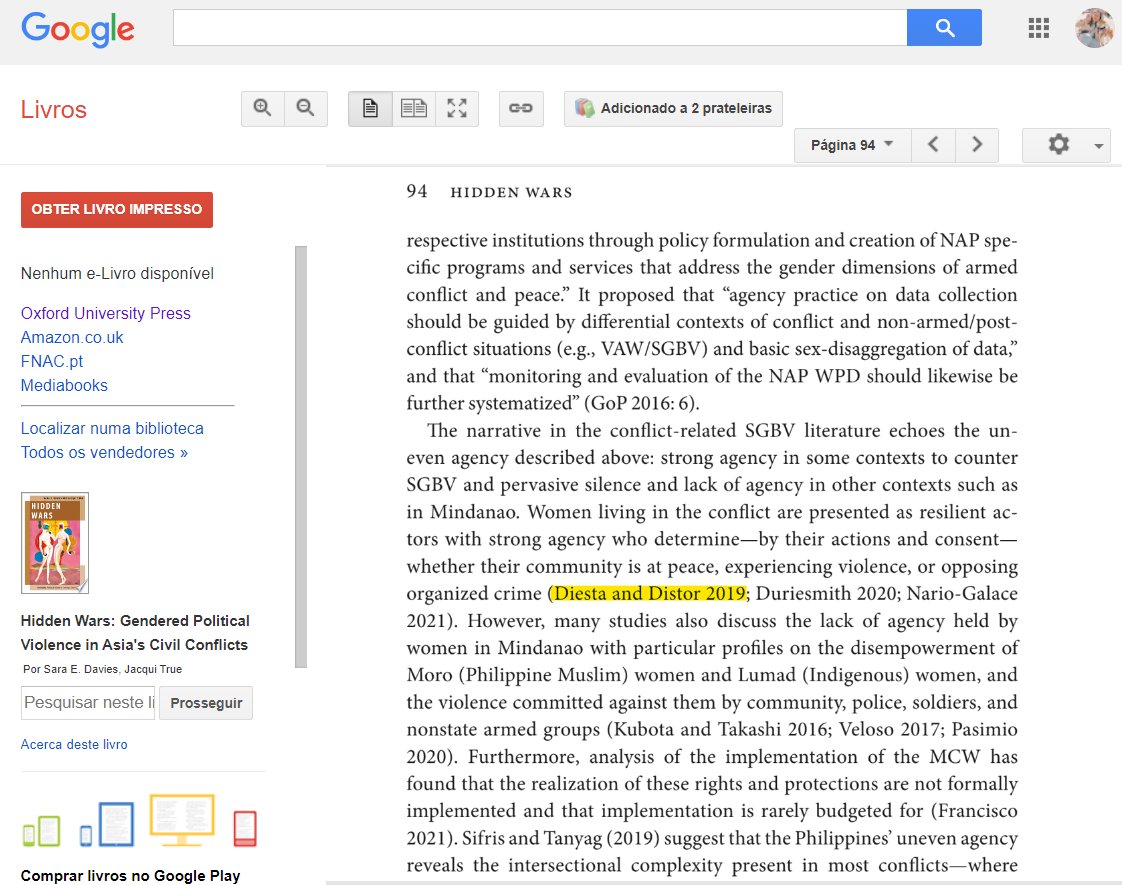Screen dimensions: 1122x885
Task: Go to the next page arrow
Action: point(977,145)
